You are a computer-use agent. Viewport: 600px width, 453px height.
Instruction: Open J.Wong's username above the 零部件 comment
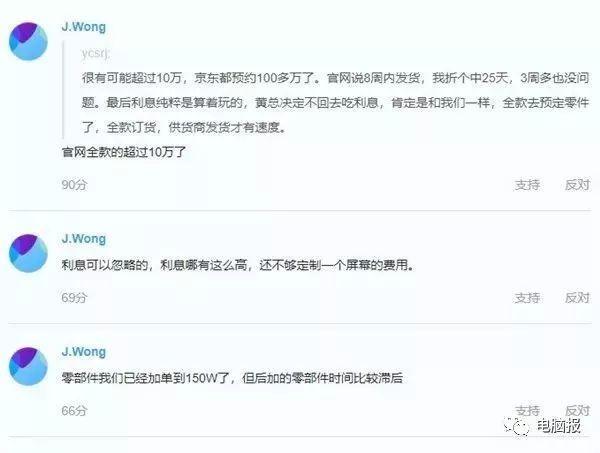tap(83, 352)
